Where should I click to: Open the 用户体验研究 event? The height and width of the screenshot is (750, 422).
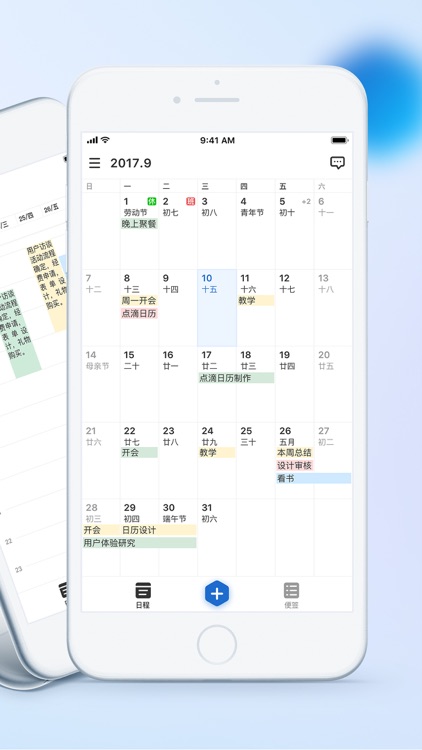coord(139,543)
